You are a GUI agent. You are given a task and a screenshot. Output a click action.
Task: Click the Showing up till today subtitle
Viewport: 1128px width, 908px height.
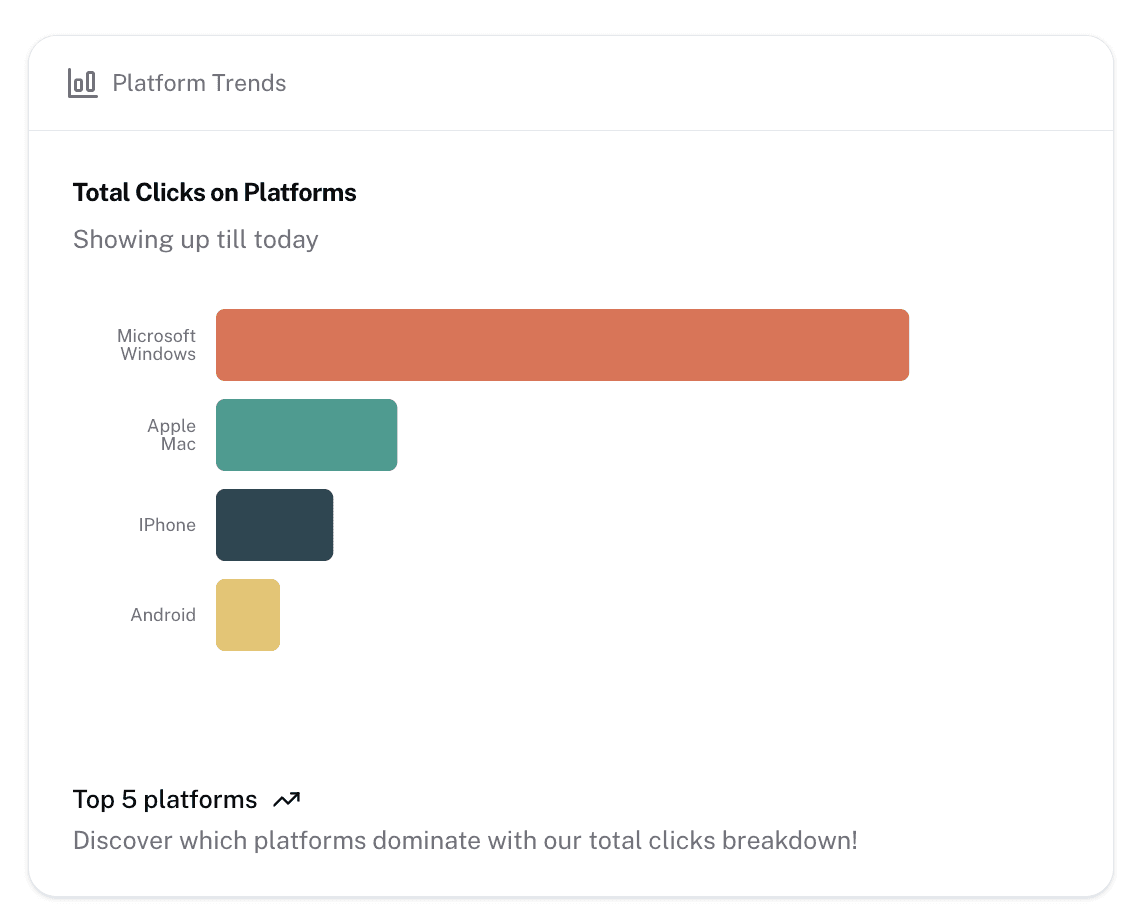(x=196, y=239)
